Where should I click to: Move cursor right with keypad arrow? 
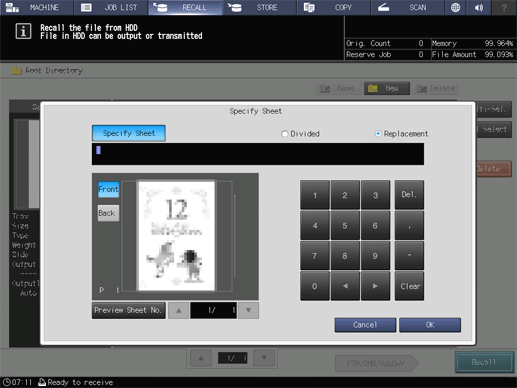(x=375, y=286)
